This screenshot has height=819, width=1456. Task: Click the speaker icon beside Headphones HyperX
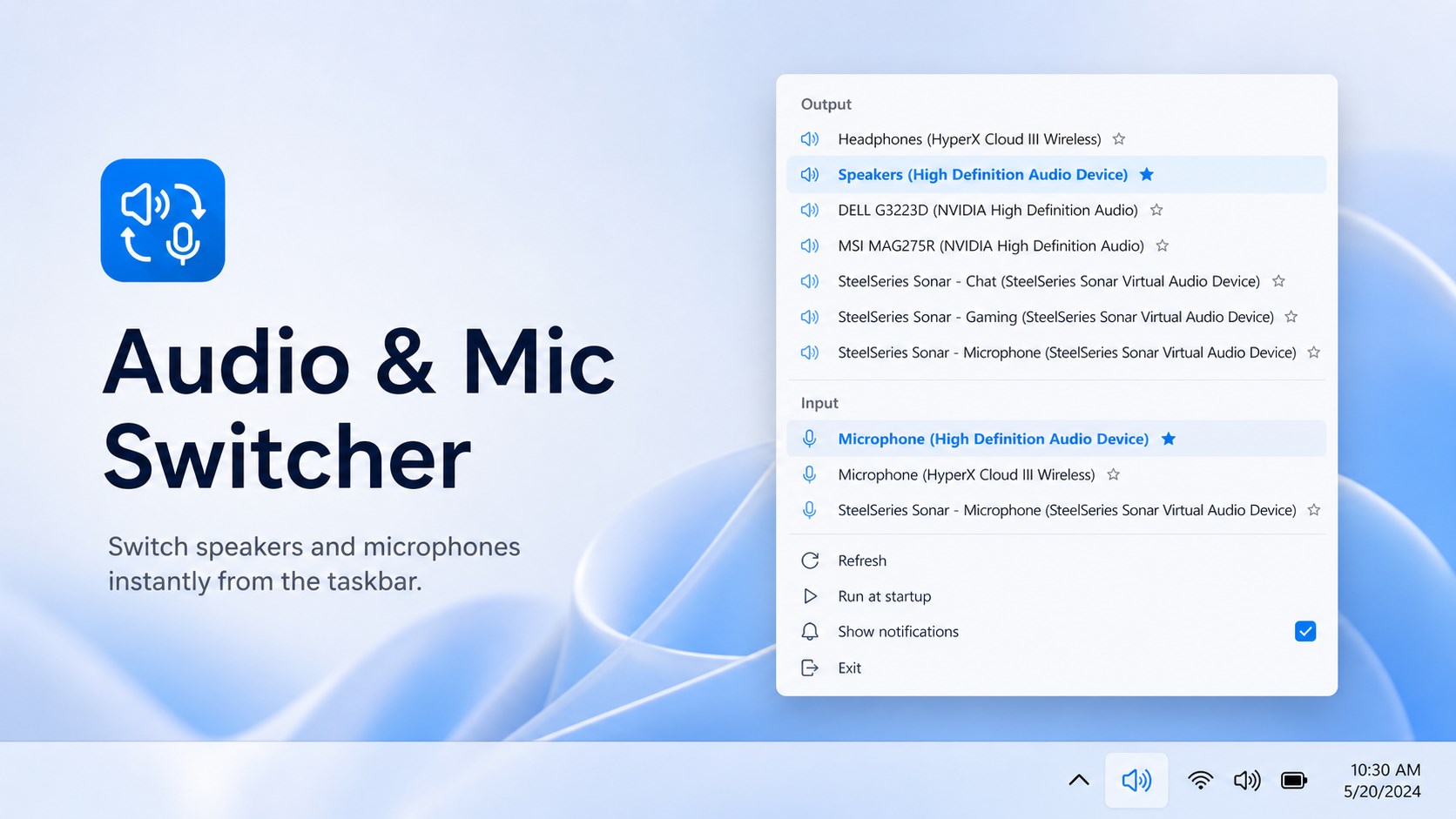810,139
